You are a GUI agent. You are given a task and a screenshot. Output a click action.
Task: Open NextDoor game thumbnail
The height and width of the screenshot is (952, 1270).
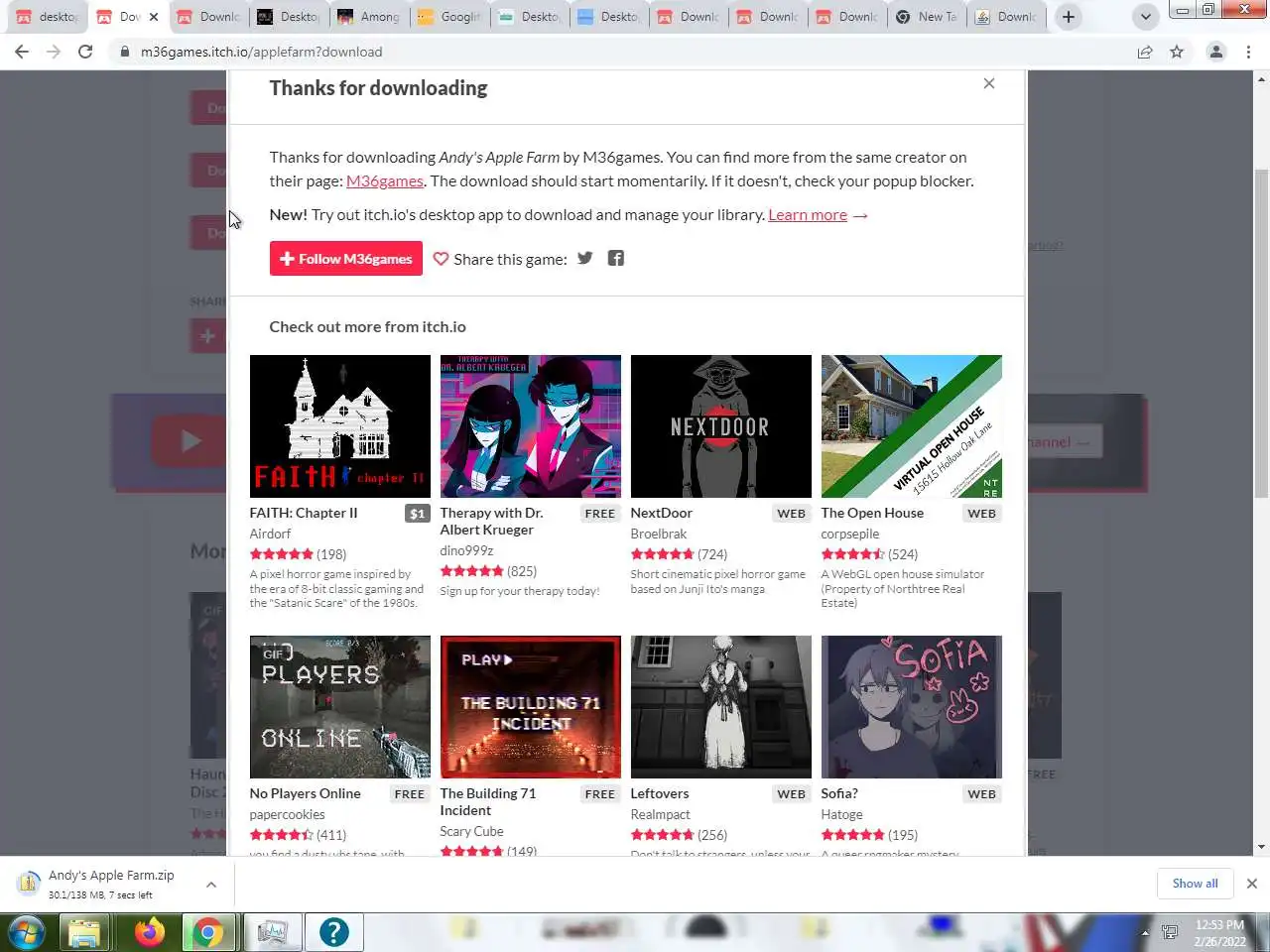pos(721,426)
